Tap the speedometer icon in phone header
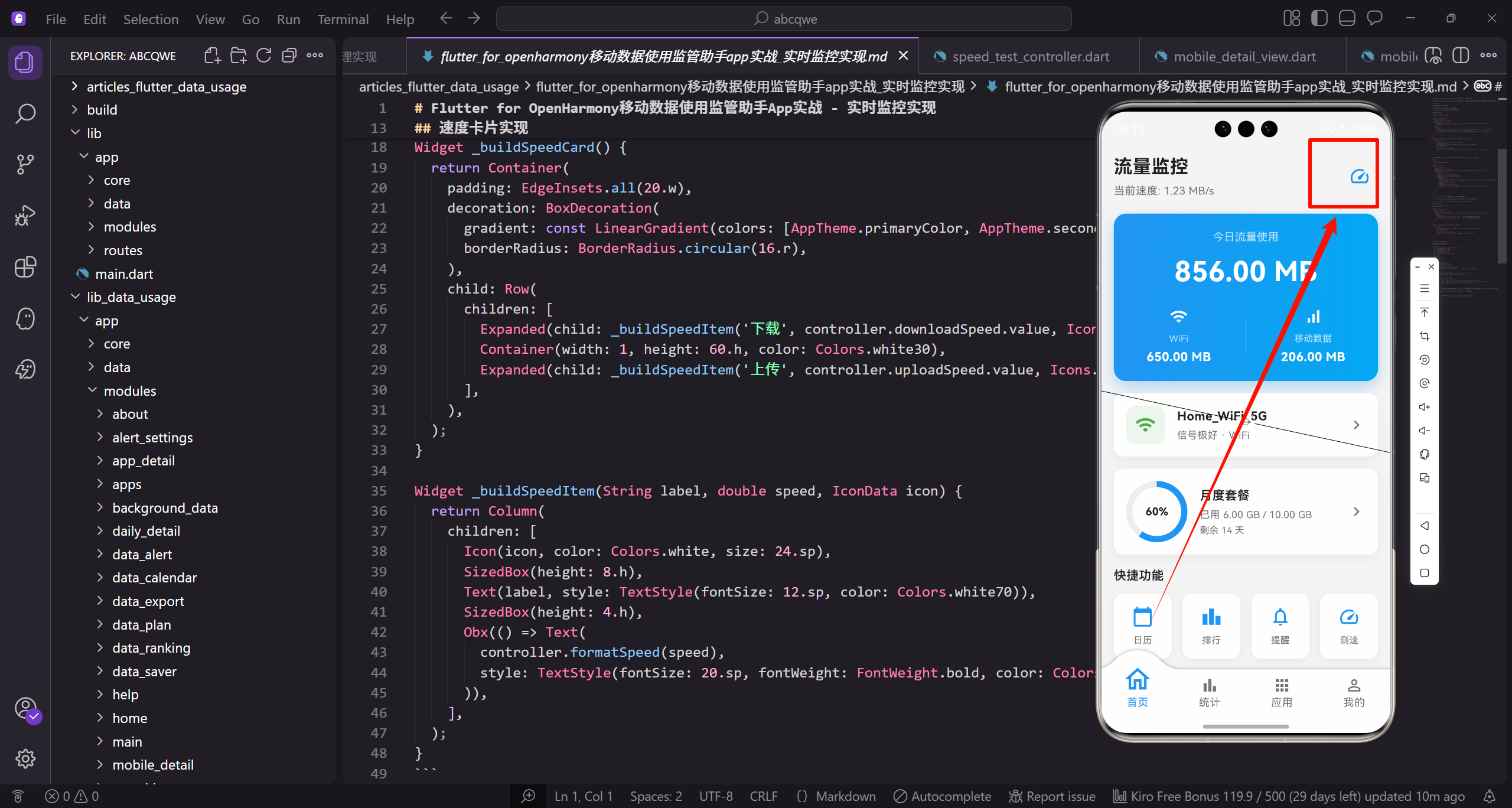1512x808 pixels. click(x=1359, y=176)
